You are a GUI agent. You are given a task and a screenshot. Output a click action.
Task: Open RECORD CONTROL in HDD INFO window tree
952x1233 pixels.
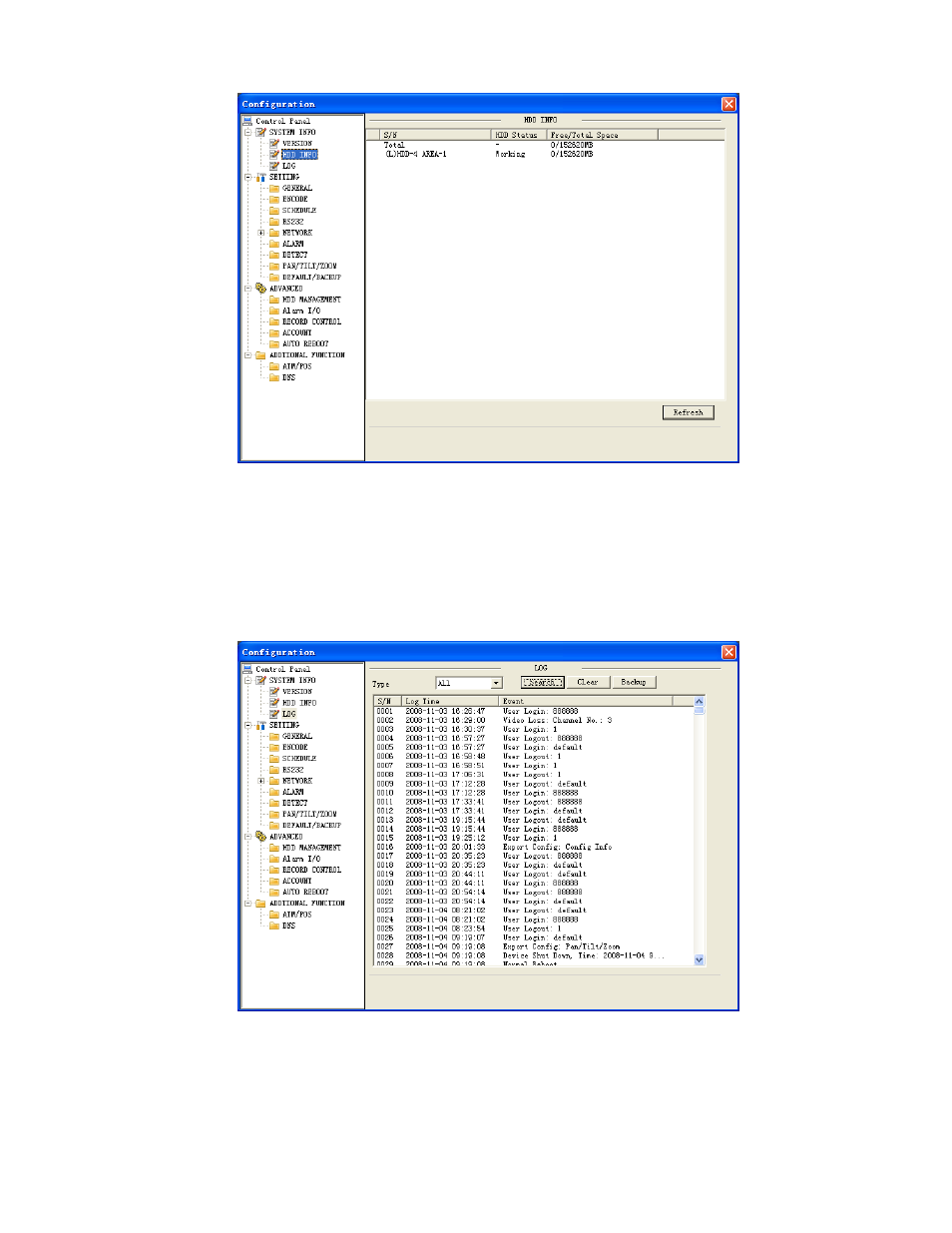tap(311, 321)
